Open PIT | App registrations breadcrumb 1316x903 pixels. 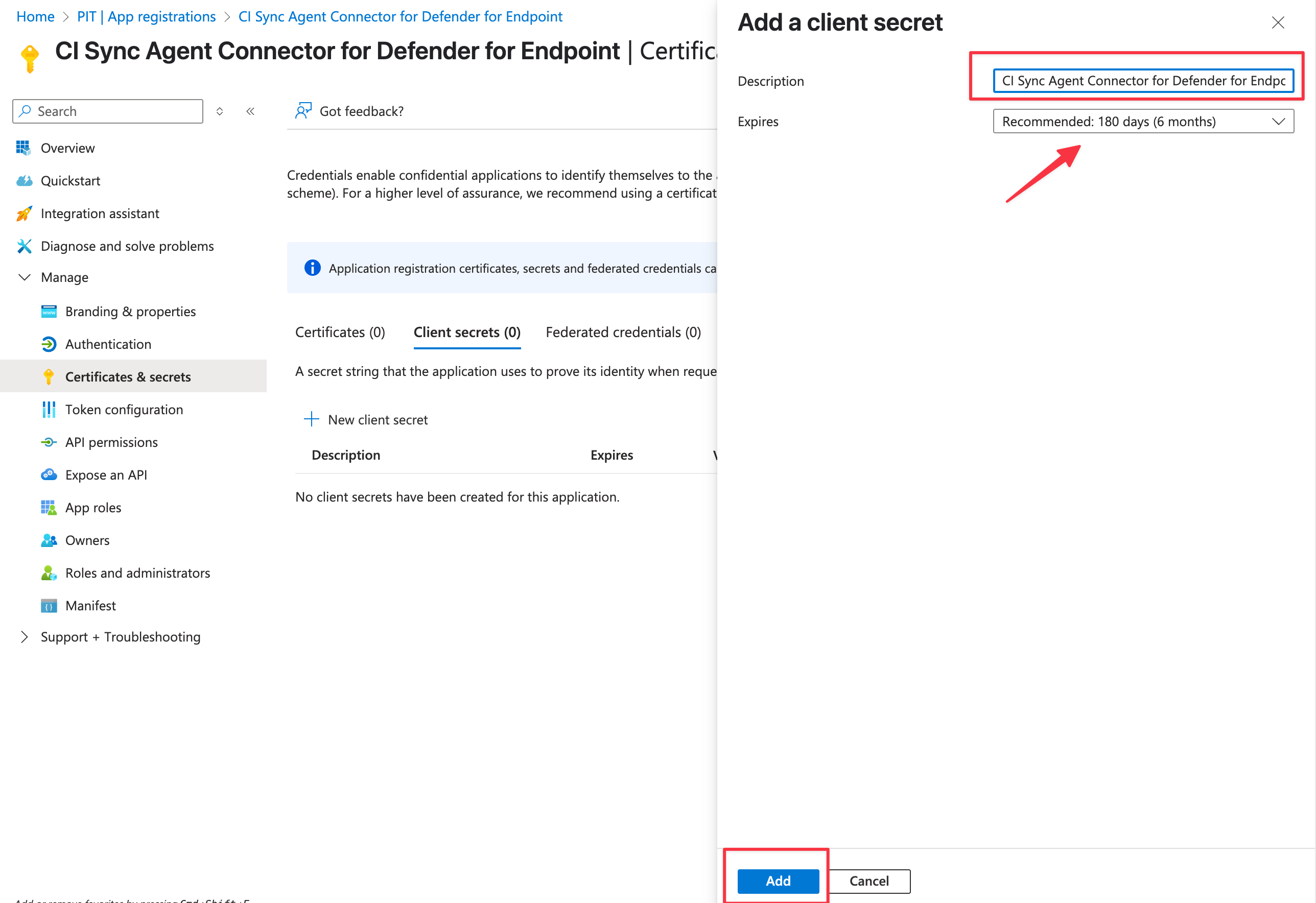click(x=146, y=16)
